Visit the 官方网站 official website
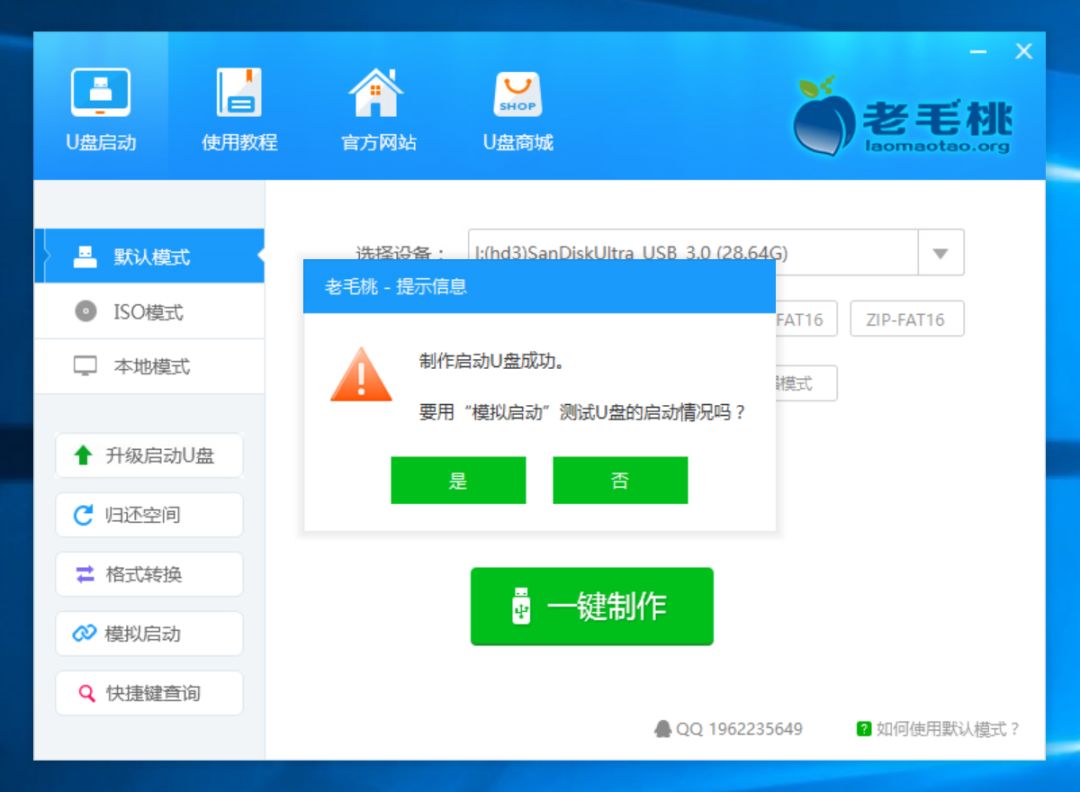This screenshot has height=792, width=1080. 376,103
